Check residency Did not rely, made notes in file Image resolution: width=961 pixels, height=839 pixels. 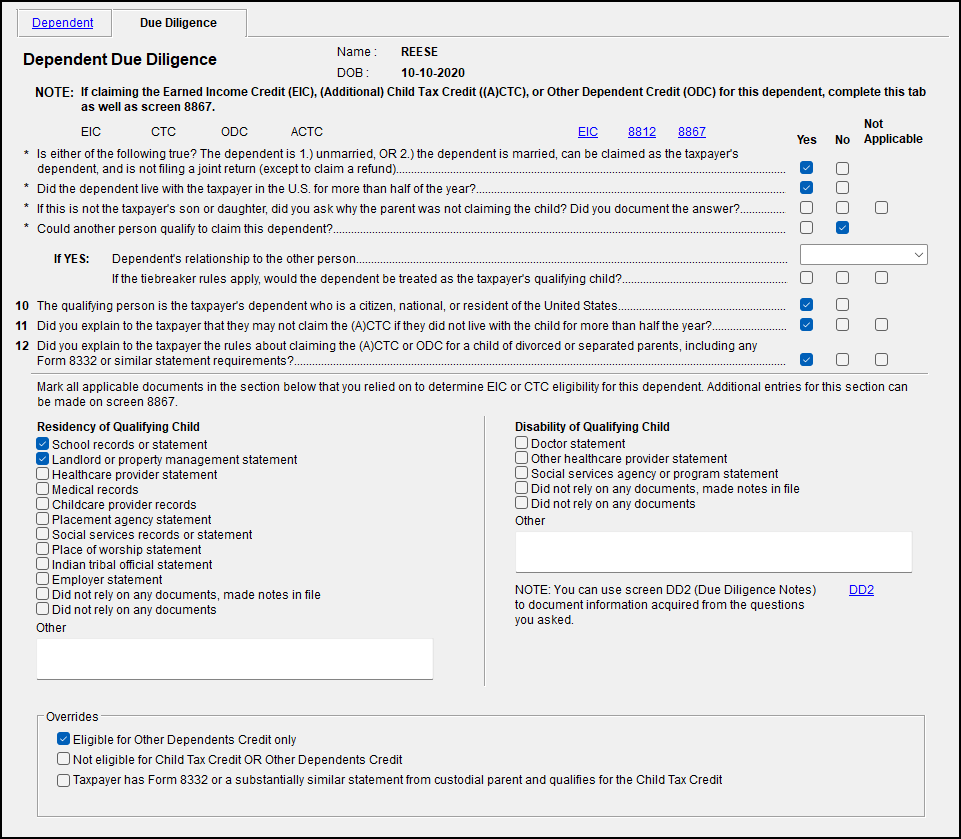click(x=42, y=594)
